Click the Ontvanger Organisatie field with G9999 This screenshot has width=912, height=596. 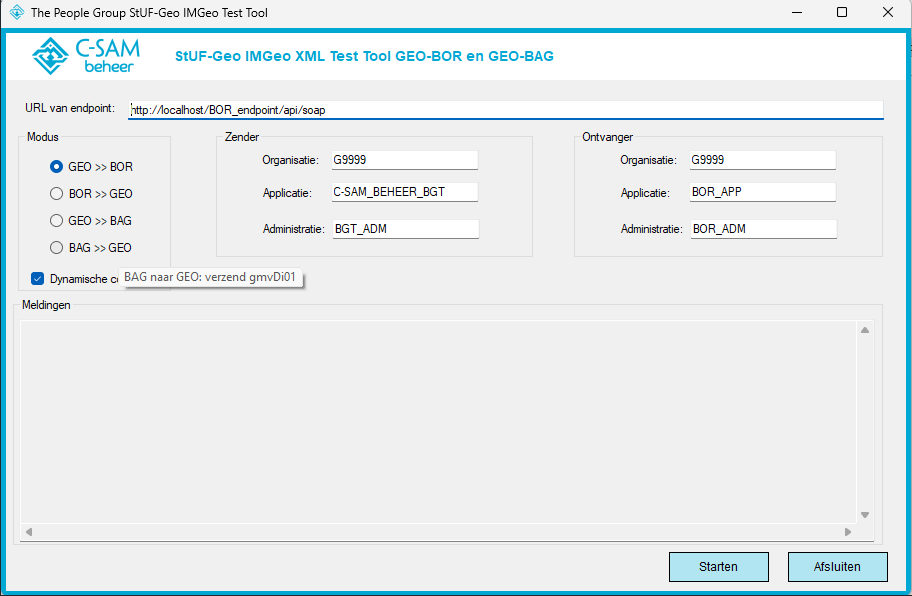(x=763, y=160)
